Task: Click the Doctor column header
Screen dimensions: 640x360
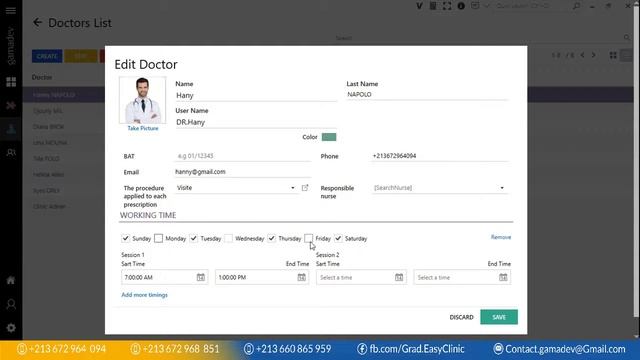Action: 42,77
